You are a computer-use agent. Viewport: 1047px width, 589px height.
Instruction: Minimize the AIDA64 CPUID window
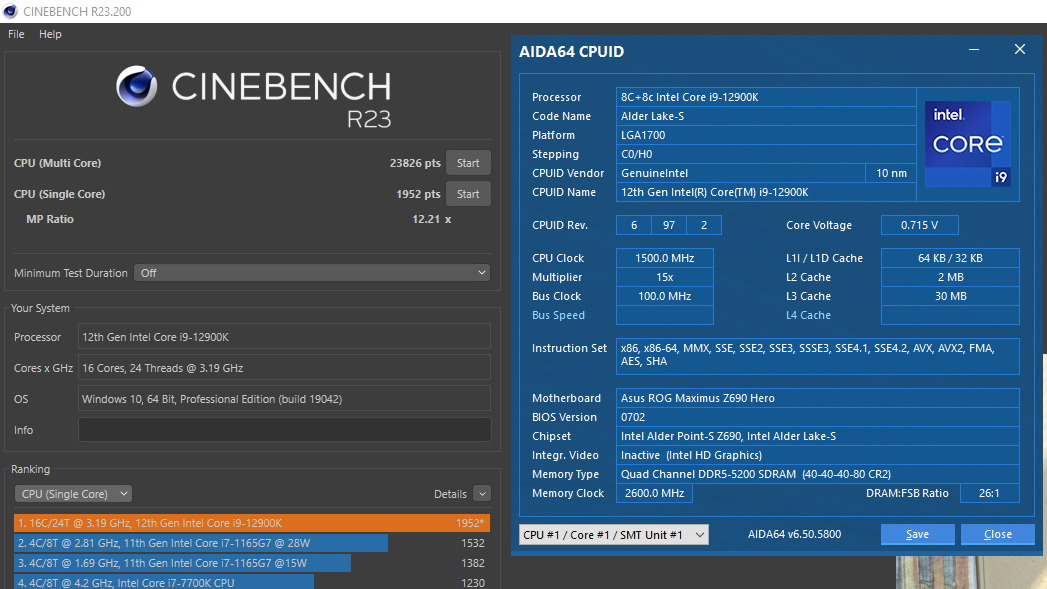(974, 50)
